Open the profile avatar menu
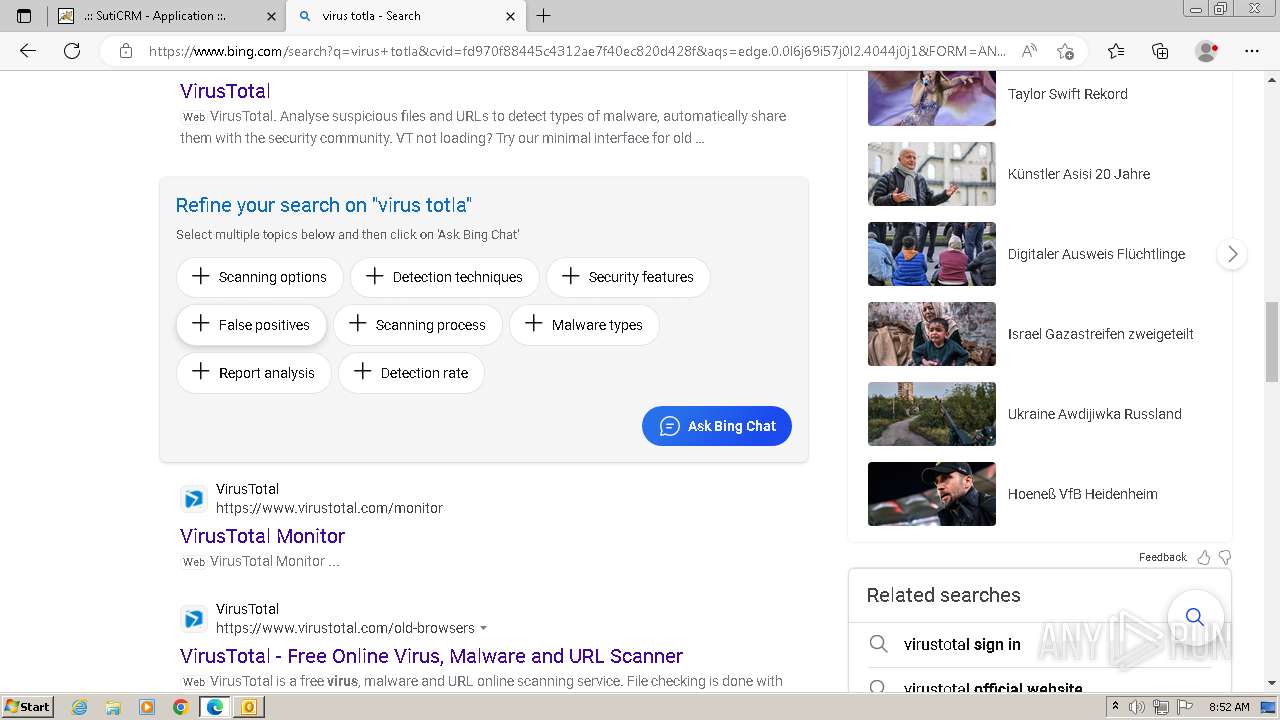The height and width of the screenshot is (720, 1280). click(1207, 51)
